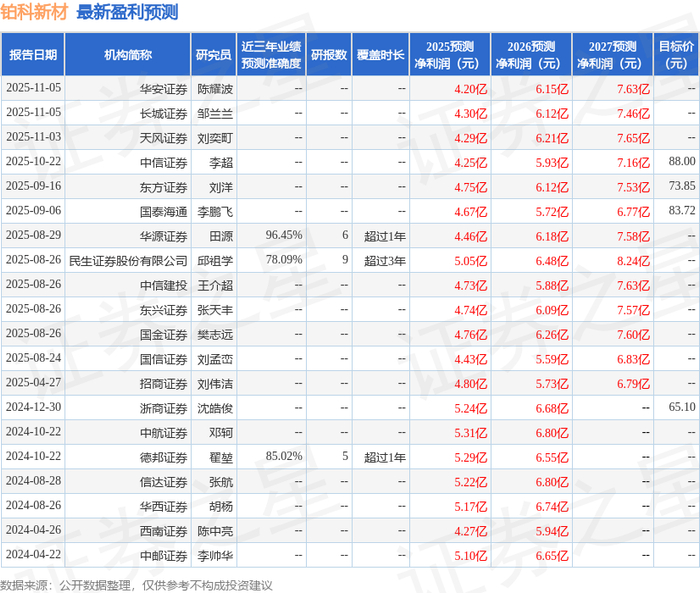
Task: Click accuracy value 96.45%
Action: [284, 235]
